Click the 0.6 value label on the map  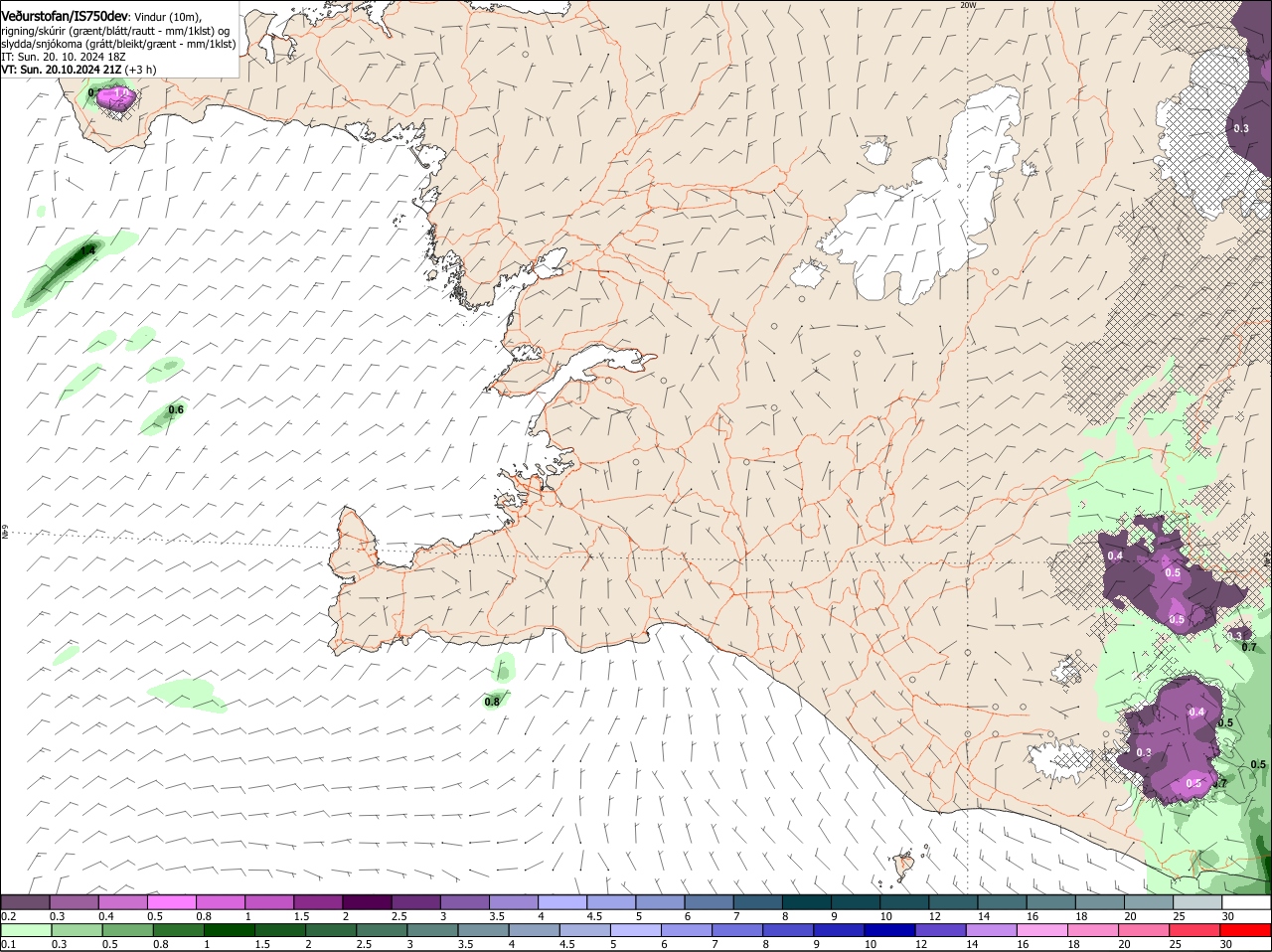(x=176, y=409)
